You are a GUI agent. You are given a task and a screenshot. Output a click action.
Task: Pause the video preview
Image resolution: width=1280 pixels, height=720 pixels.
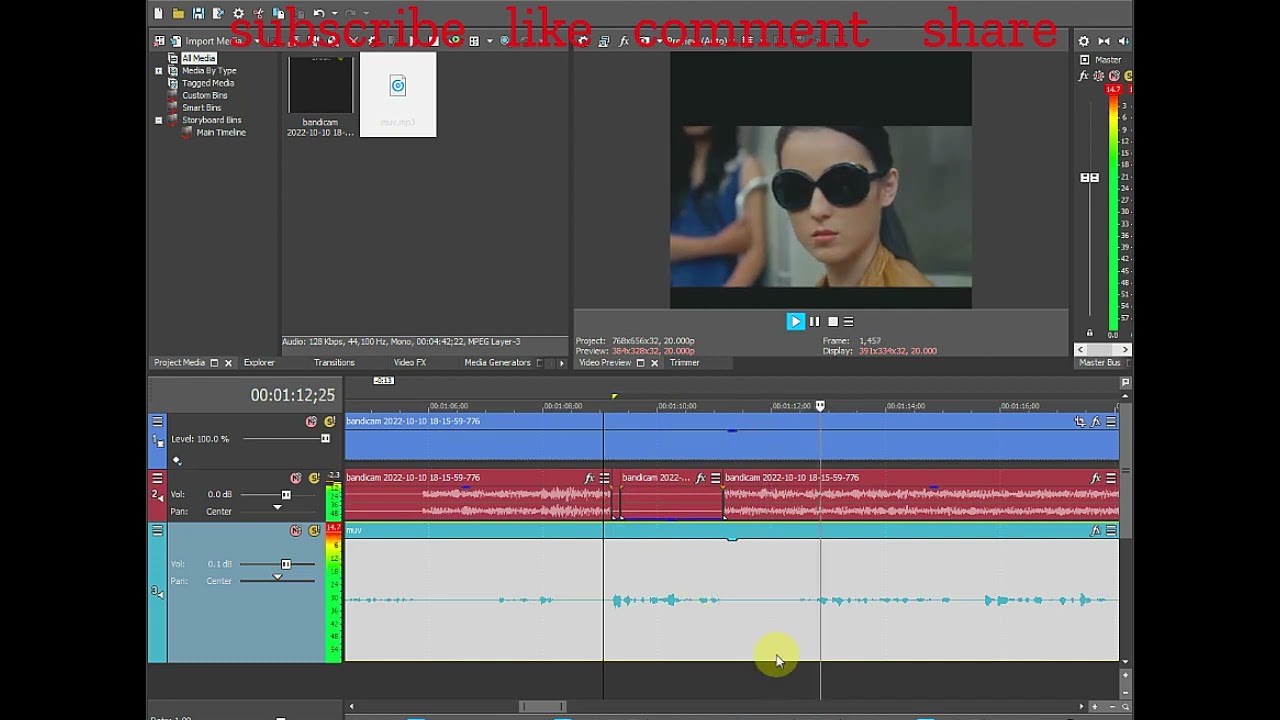pos(814,321)
